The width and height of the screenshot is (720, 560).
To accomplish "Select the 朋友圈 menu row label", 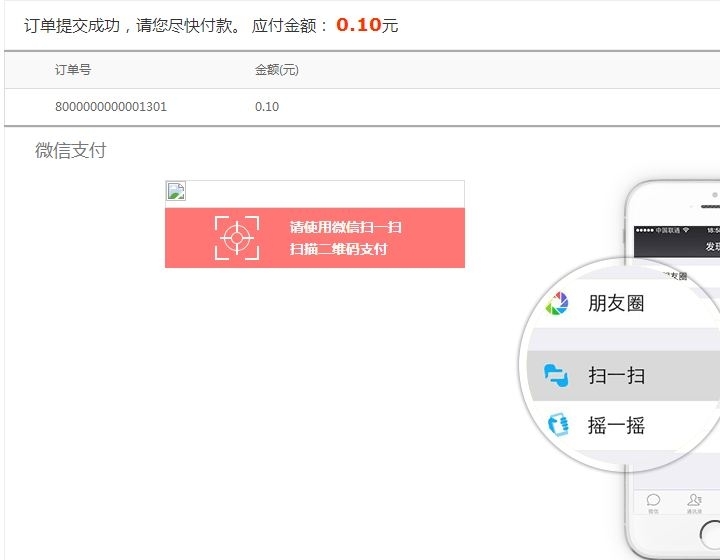I will pyautogui.click(x=616, y=303).
